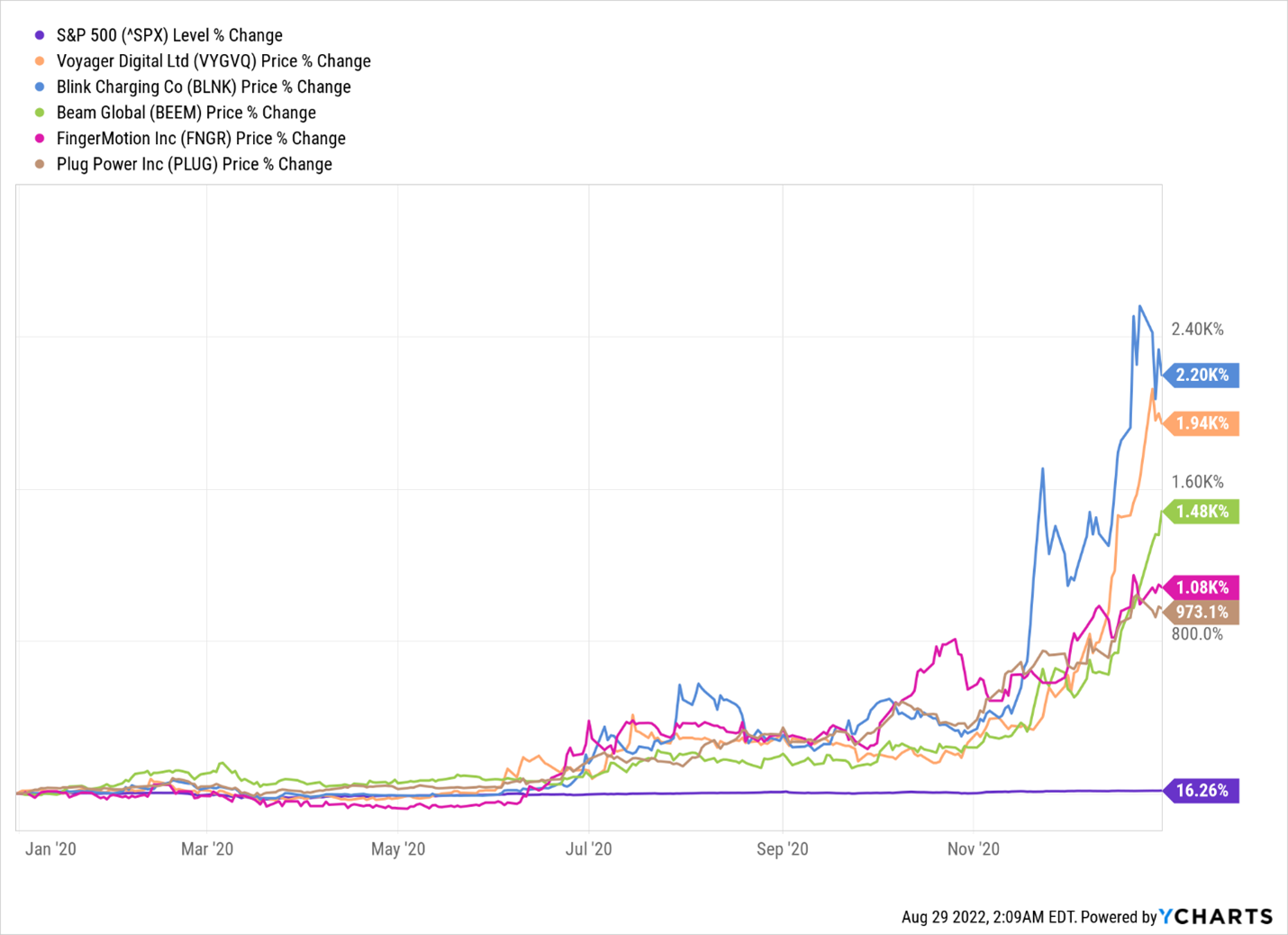Click the brown 973.1% value flag
This screenshot has height=935, width=1288.
point(1202,613)
